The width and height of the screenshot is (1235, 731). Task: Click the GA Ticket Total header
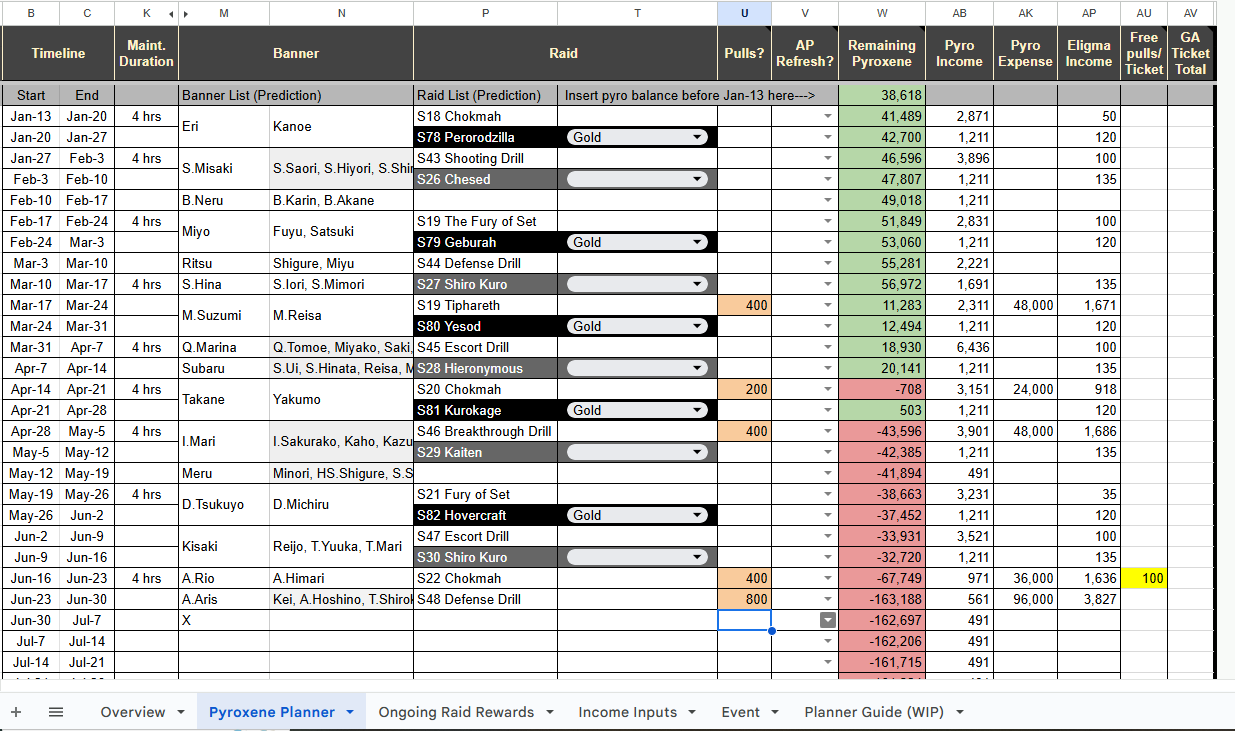(1190, 53)
